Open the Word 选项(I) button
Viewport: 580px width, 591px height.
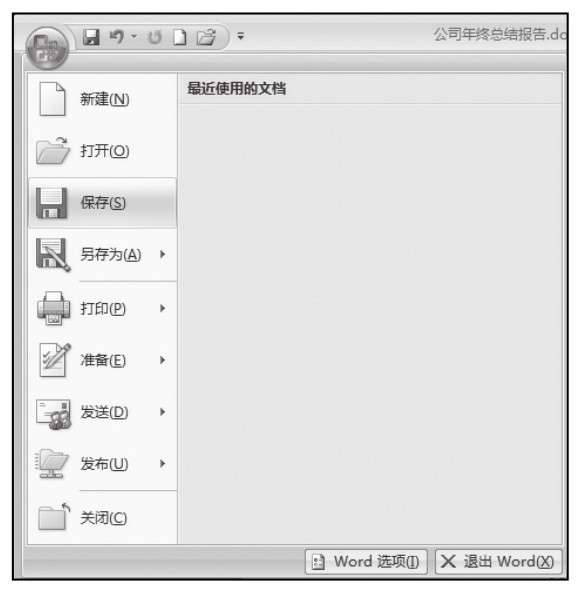[x=366, y=562]
